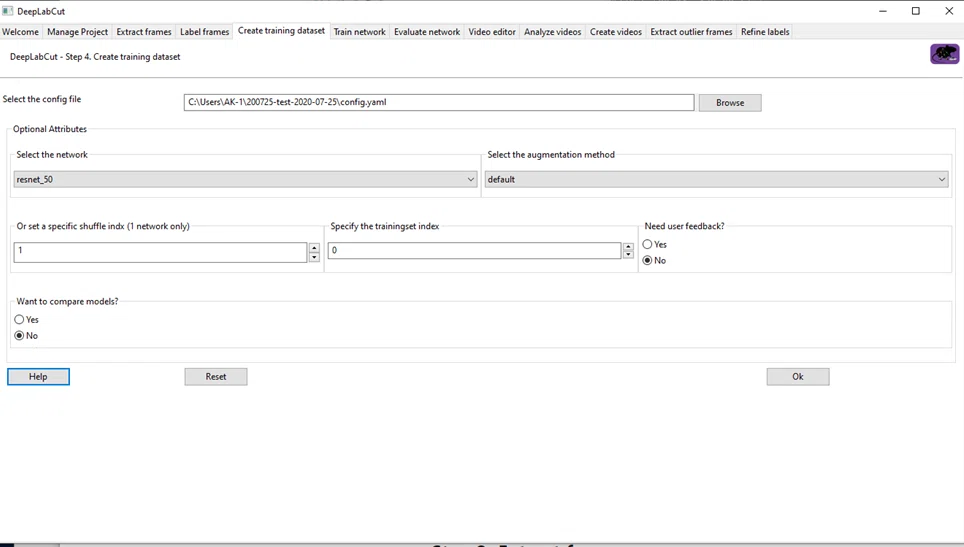Screen dimensions: 964x547
Task: Decrement the shuffle index spinner down arrow
Action: coord(314,257)
